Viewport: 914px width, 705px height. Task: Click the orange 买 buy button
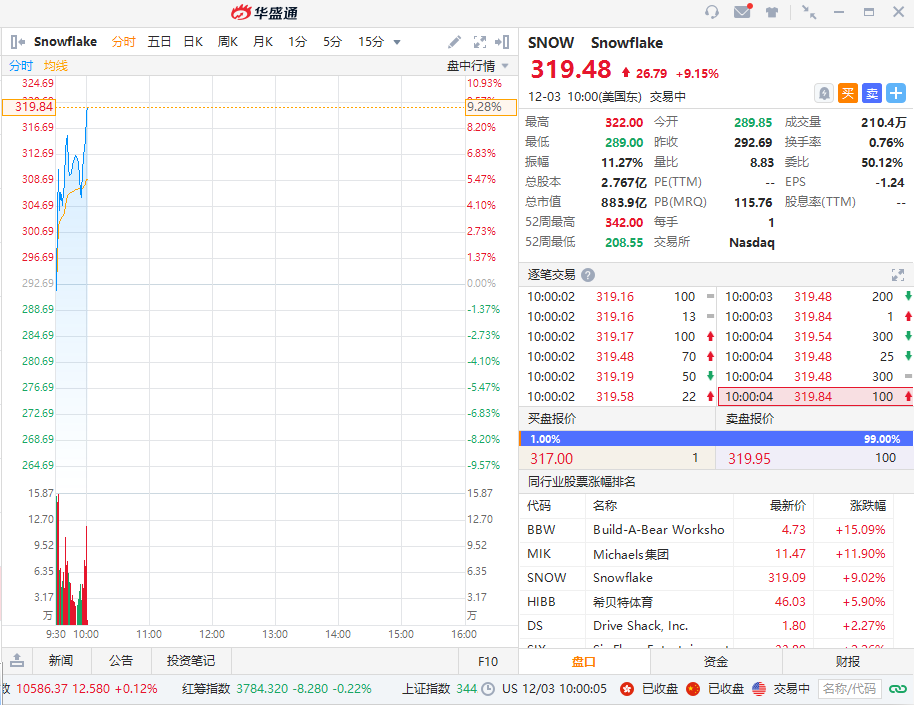coord(848,93)
